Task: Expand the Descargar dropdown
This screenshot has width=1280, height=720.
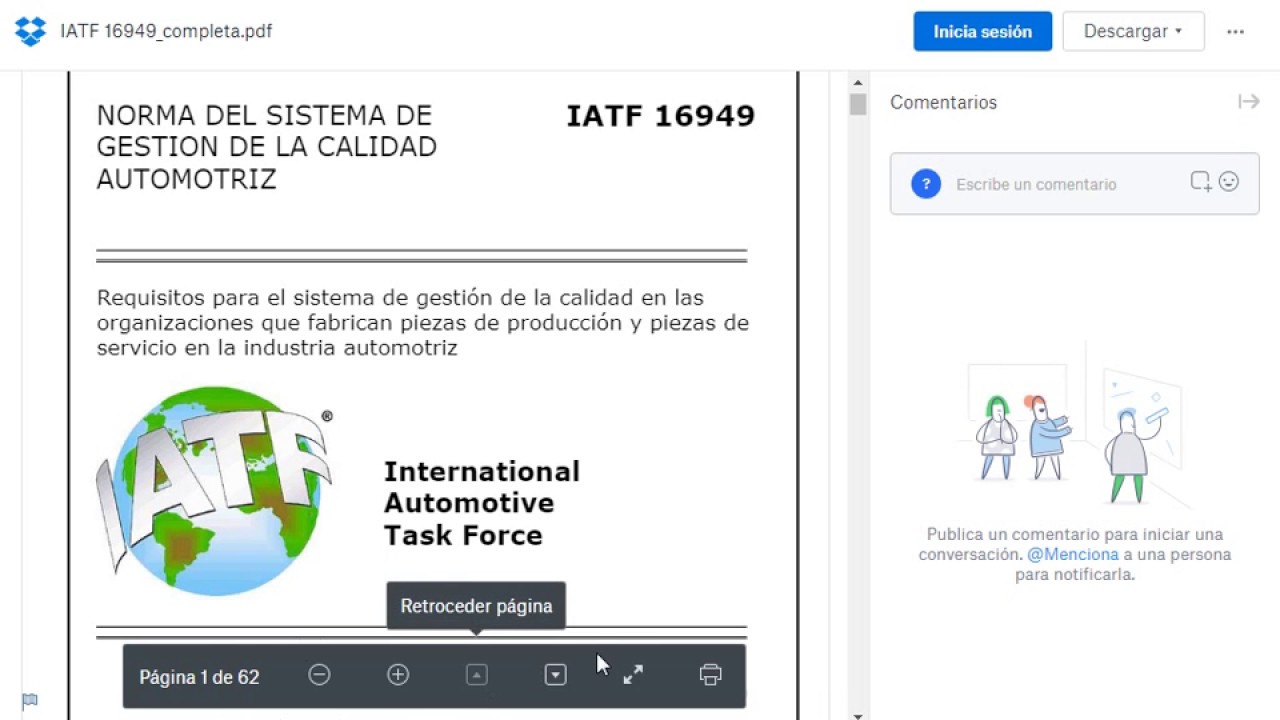Action: point(1133,31)
